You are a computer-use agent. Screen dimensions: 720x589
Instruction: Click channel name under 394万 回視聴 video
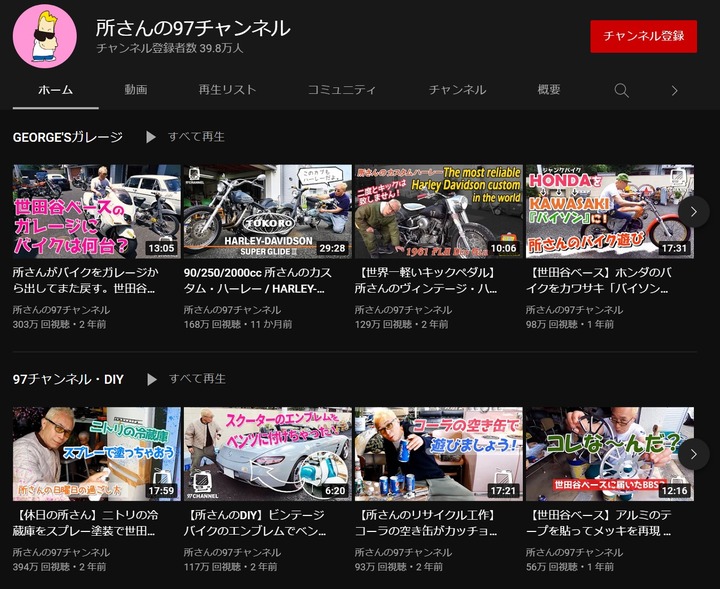(62, 552)
